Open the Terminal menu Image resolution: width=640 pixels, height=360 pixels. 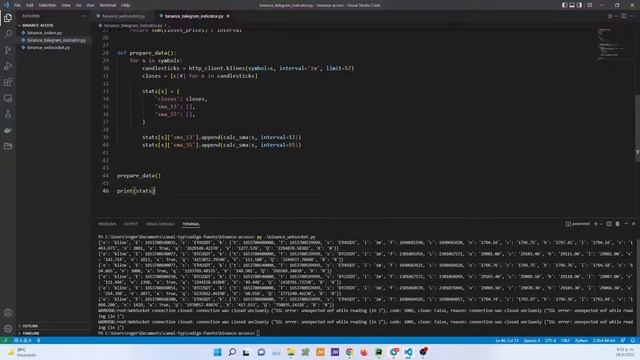click(108, 5)
